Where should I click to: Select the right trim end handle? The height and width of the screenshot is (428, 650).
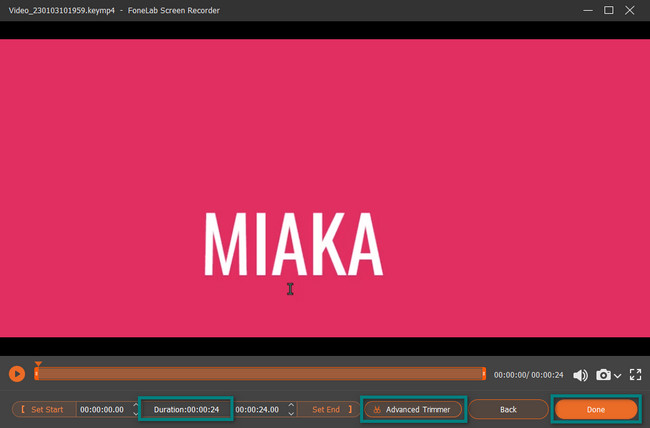point(484,374)
